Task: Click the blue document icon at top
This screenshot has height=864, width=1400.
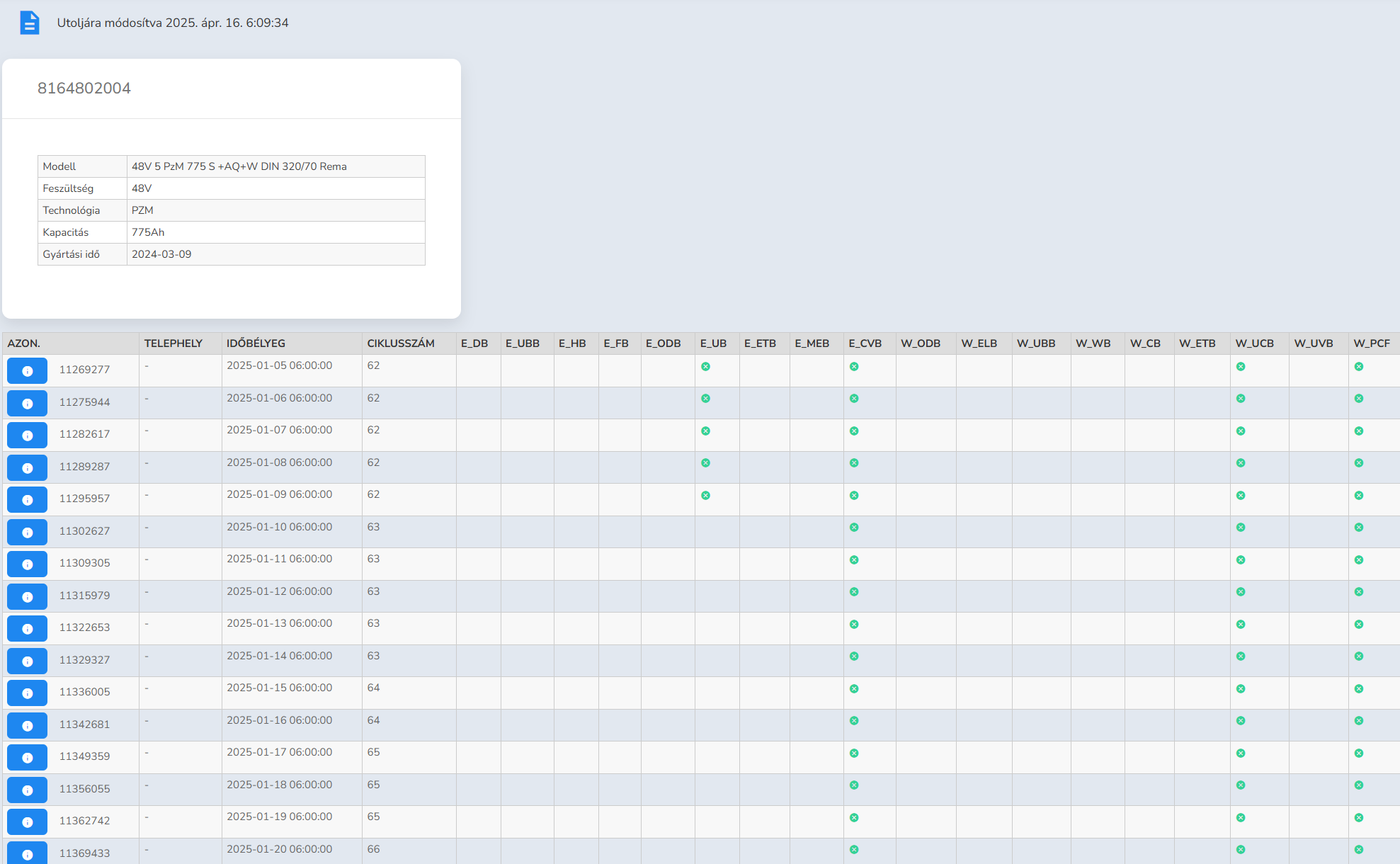Action: 29,23
